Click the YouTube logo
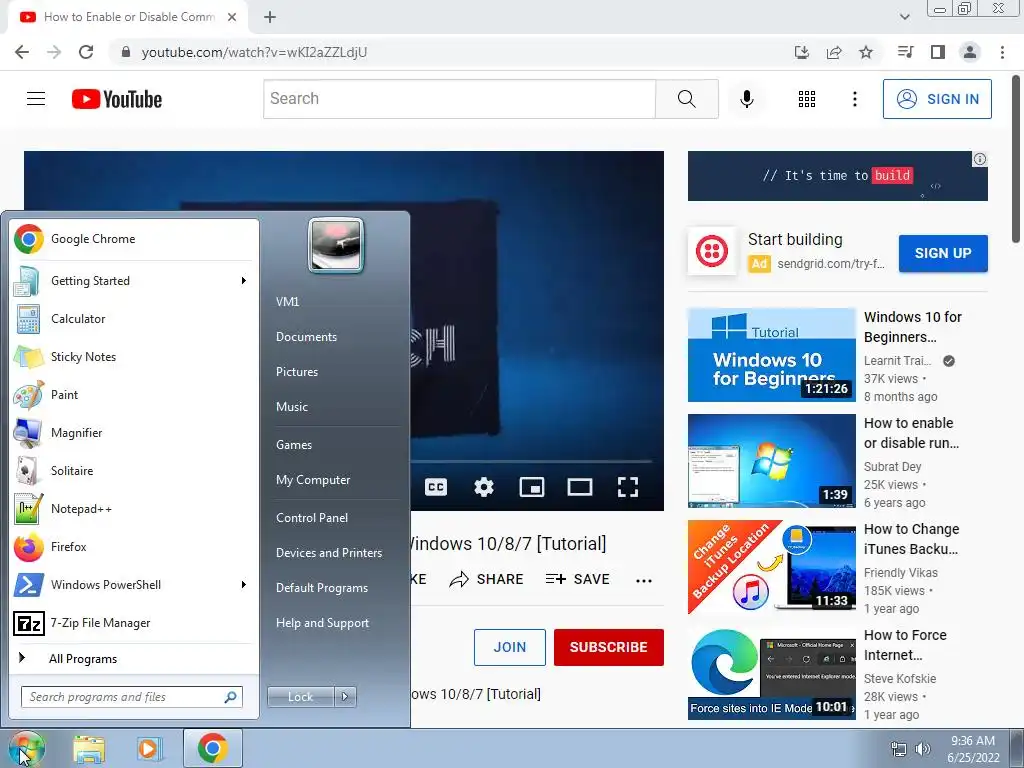Image resolution: width=1024 pixels, height=768 pixels. point(117,99)
